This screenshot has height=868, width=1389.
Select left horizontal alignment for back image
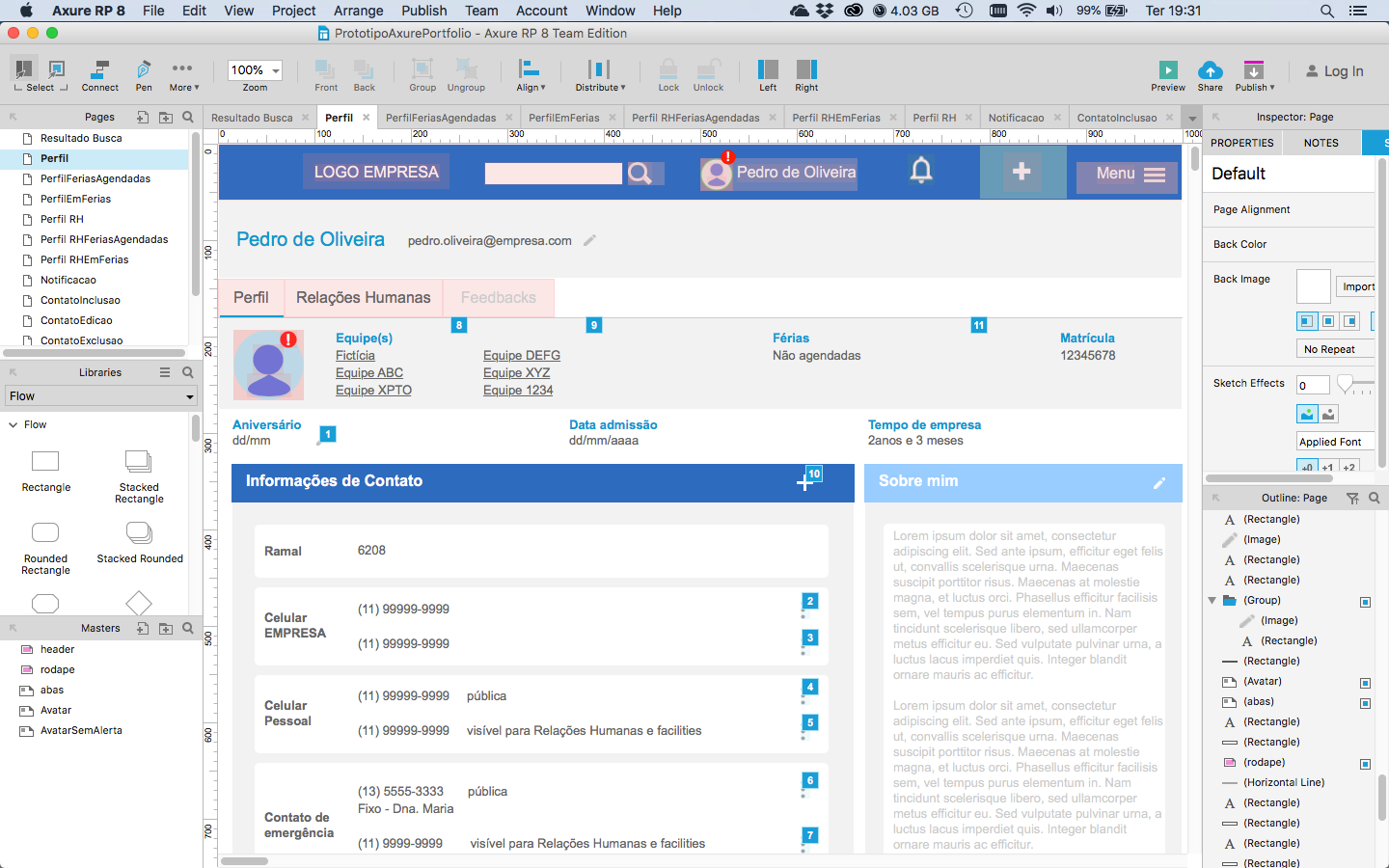1306,321
